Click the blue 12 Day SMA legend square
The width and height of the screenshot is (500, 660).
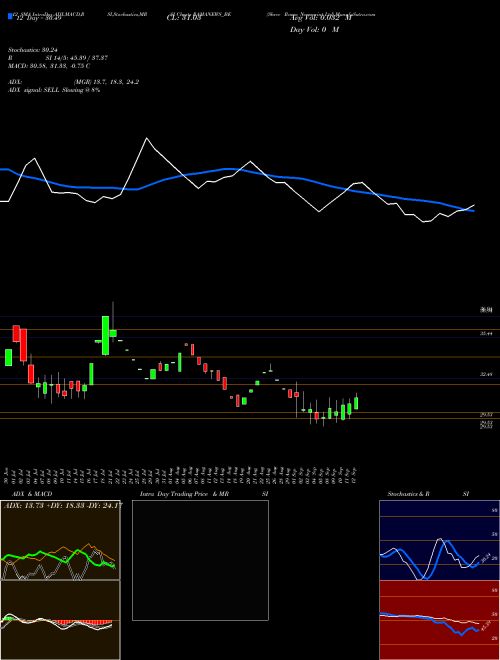pos(10,16)
